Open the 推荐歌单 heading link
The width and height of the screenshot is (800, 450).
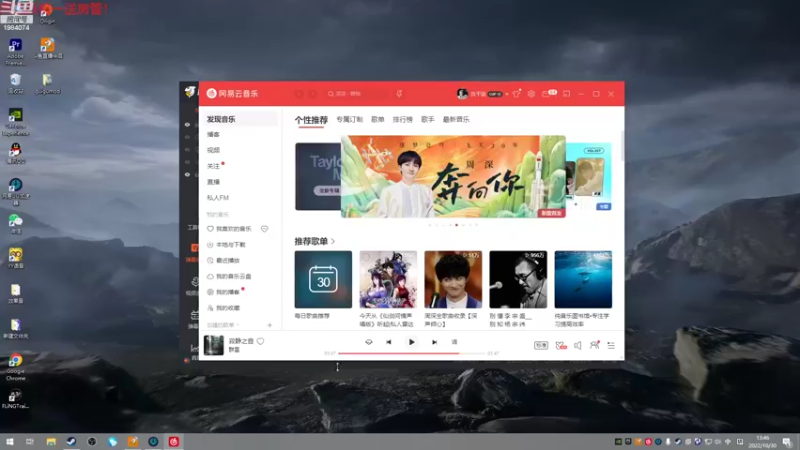[x=314, y=241]
